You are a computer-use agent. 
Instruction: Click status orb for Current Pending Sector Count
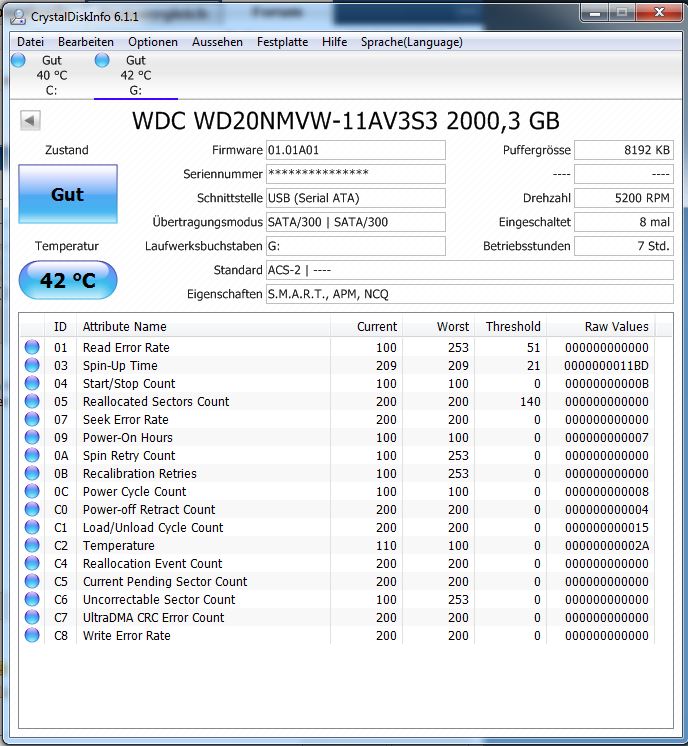point(32,581)
